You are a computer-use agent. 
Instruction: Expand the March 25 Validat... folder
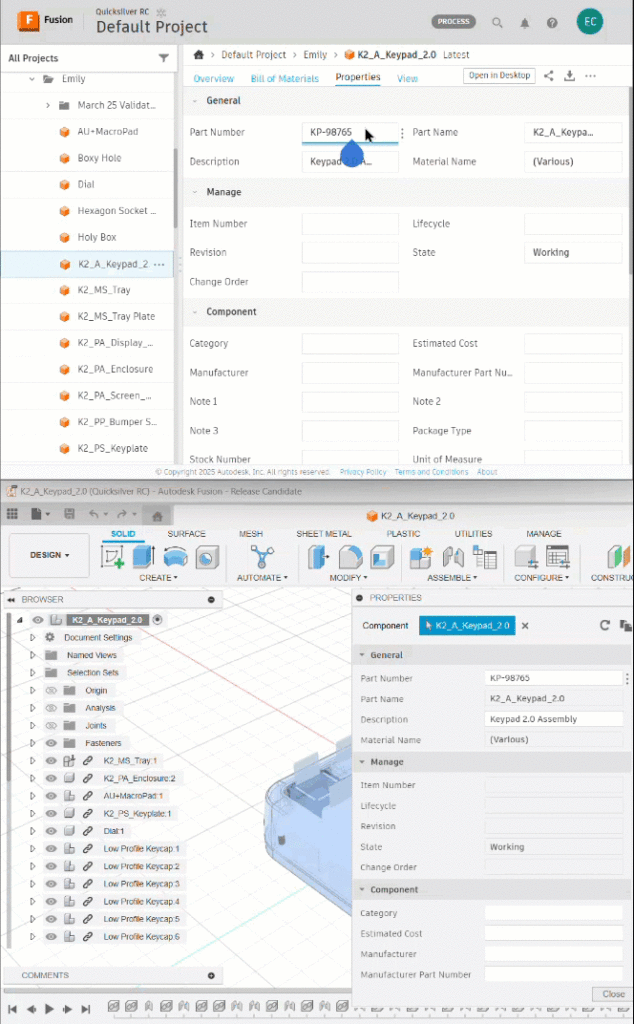(48, 105)
